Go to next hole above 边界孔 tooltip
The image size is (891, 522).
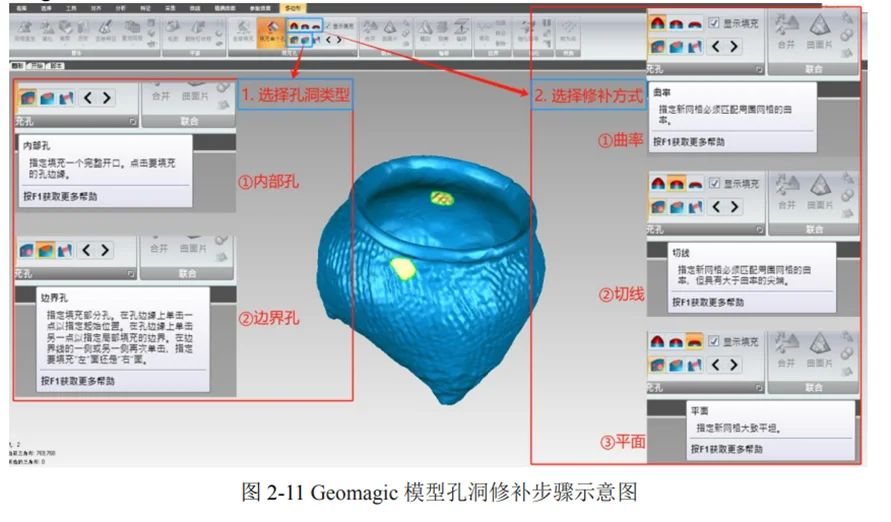[x=105, y=250]
